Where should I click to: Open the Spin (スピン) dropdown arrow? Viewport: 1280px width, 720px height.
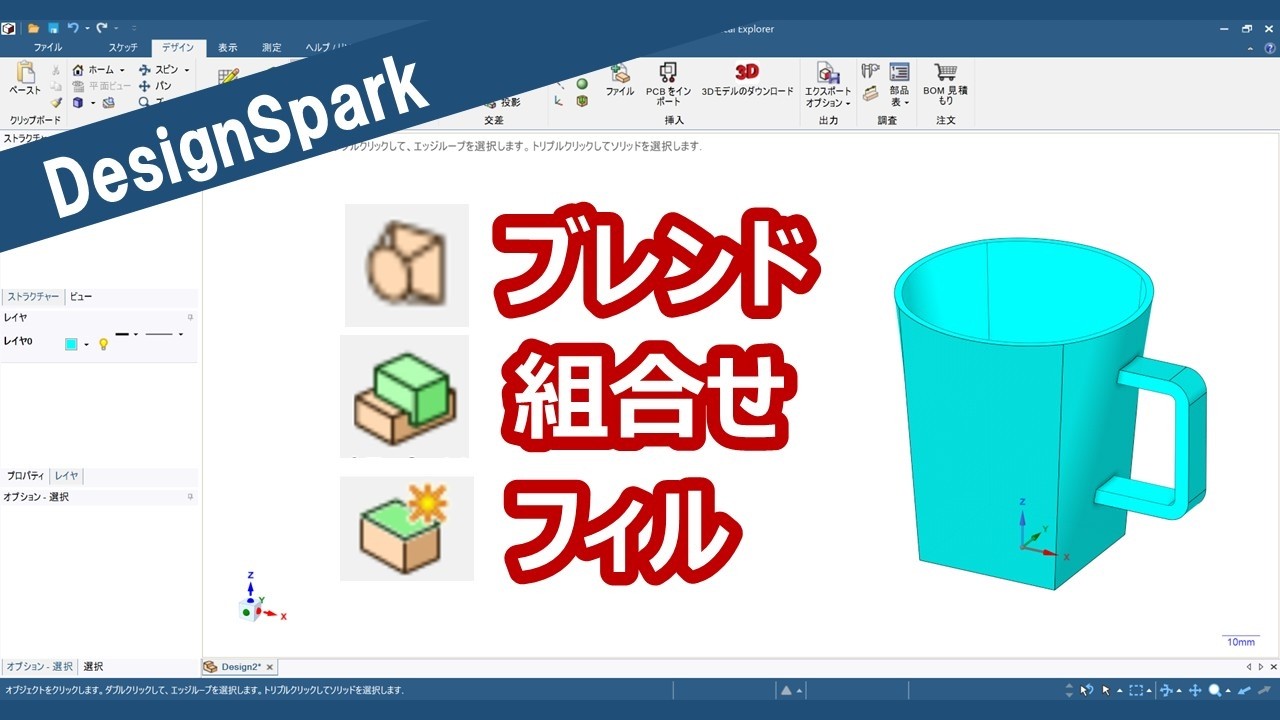(186, 70)
